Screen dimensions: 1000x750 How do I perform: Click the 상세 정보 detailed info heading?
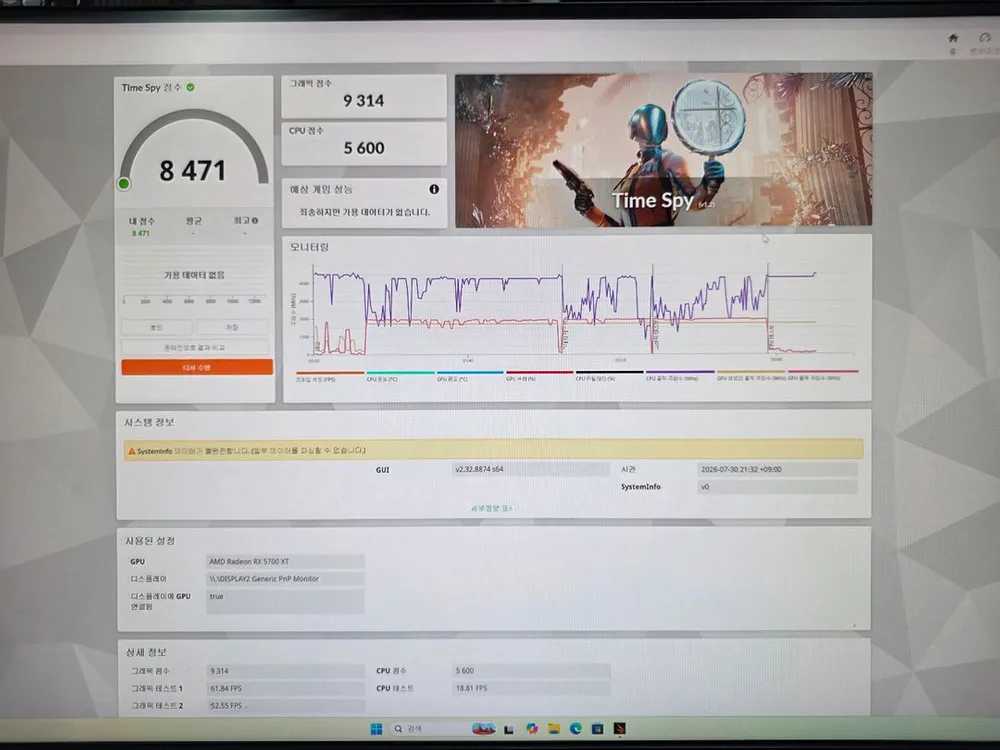point(146,652)
